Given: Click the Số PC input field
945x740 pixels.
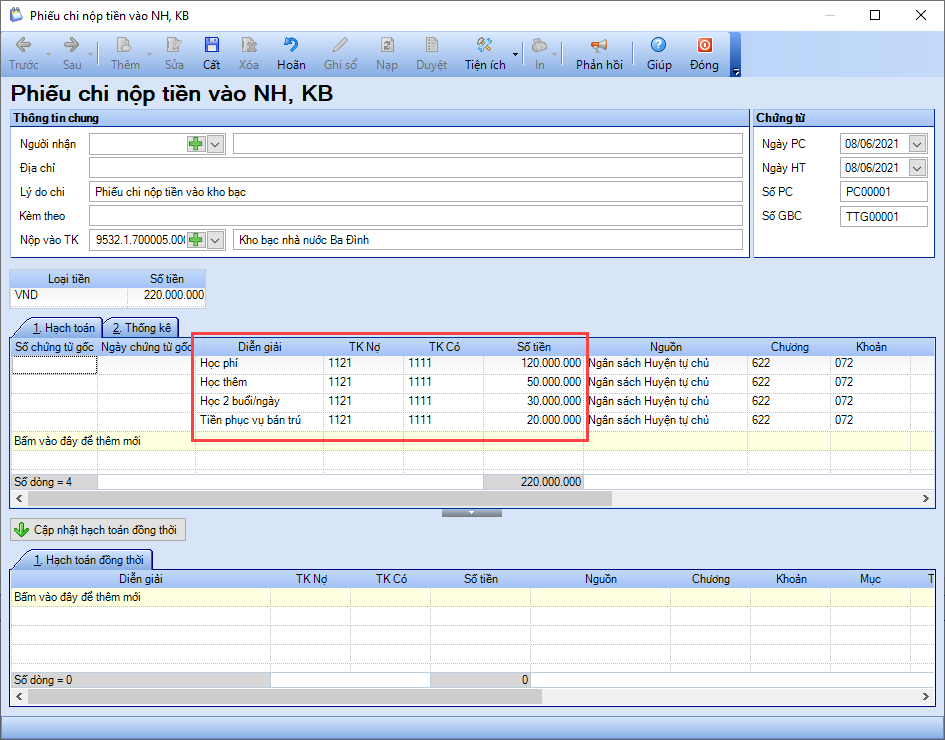Looking at the screenshot, I should pyautogui.click(x=883, y=192).
